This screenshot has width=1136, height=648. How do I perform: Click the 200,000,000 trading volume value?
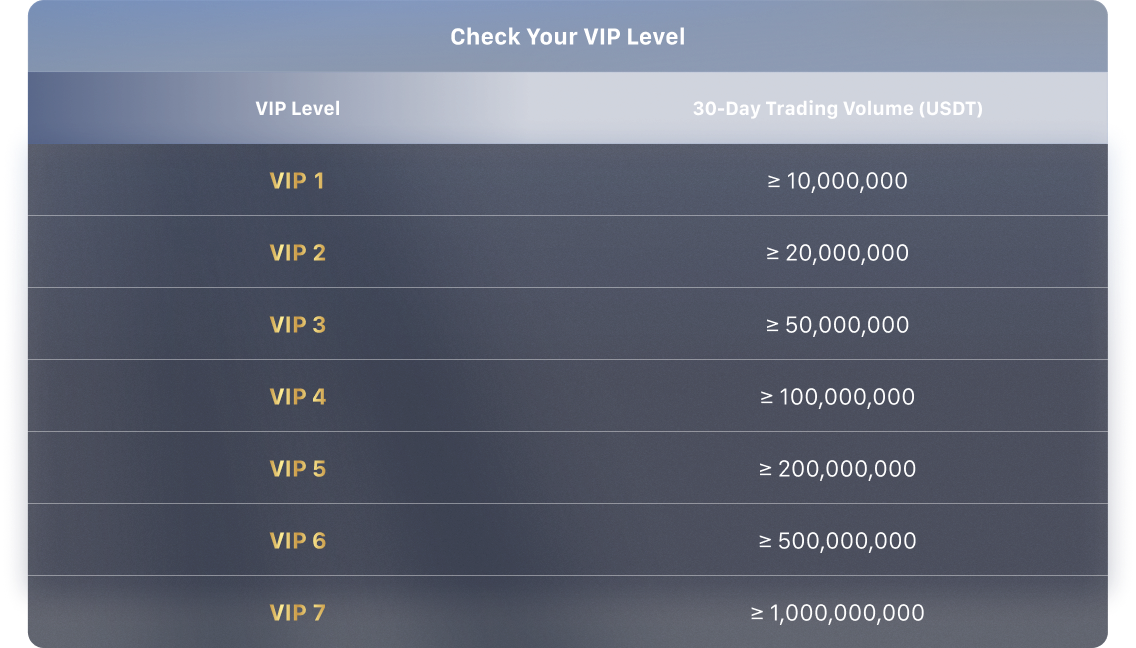coord(847,469)
